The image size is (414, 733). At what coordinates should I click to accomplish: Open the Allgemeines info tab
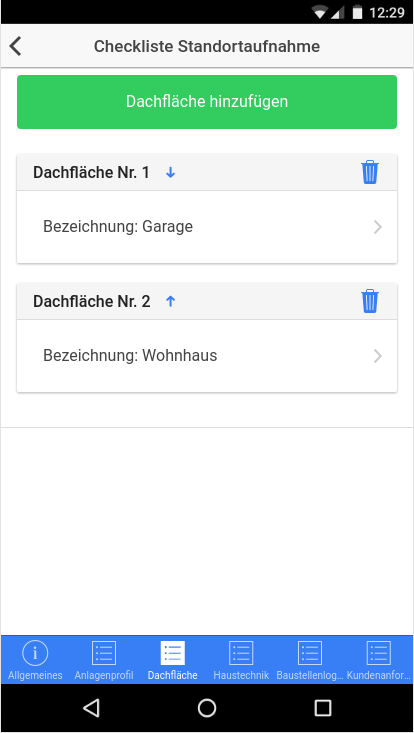click(35, 660)
